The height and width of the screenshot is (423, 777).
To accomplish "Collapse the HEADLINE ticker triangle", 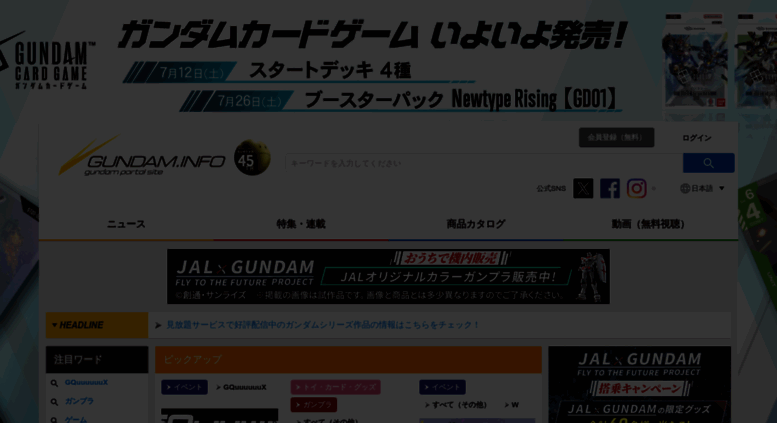I will pyautogui.click(x=55, y=325).
